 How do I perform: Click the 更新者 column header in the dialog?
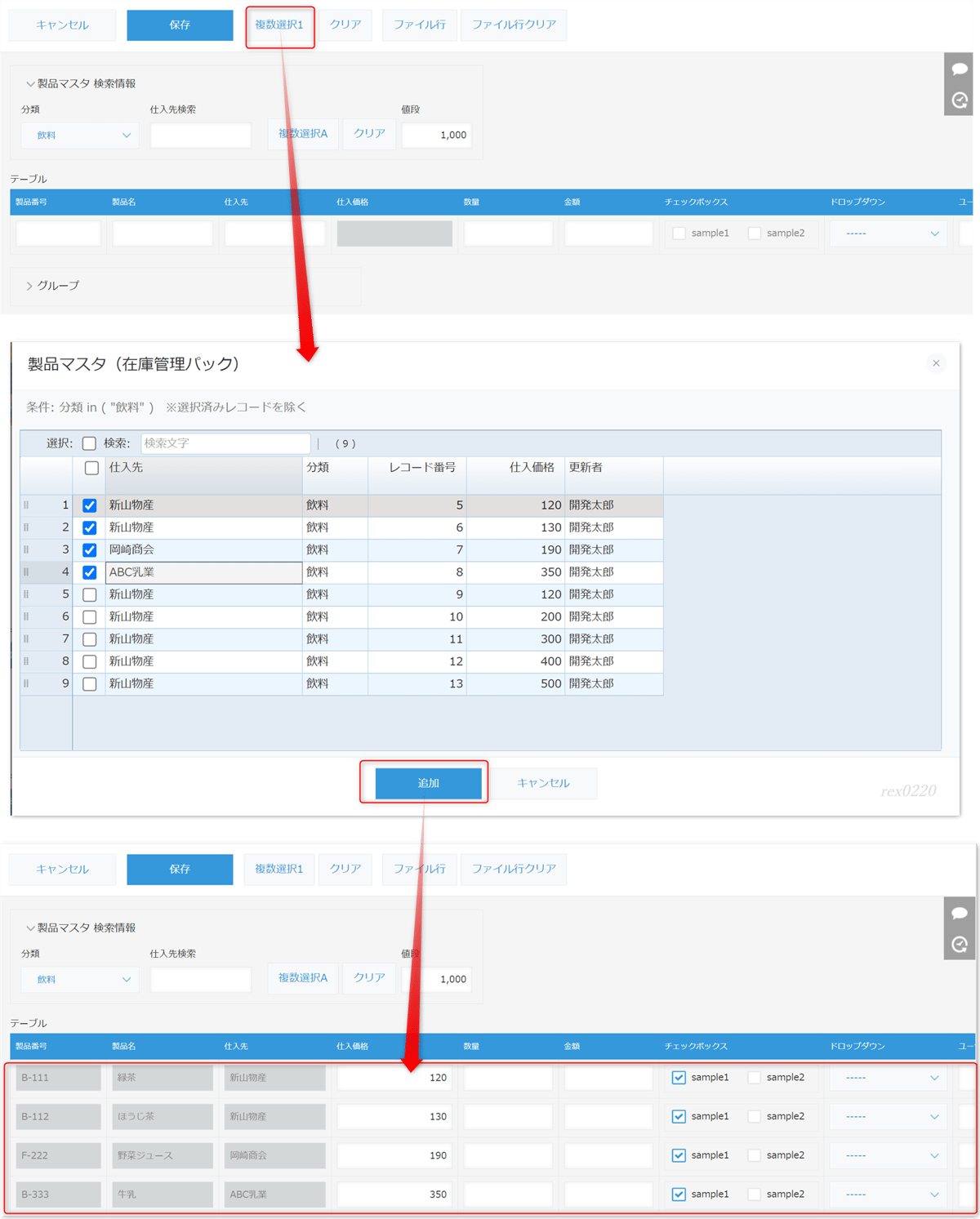pos(613,475)
